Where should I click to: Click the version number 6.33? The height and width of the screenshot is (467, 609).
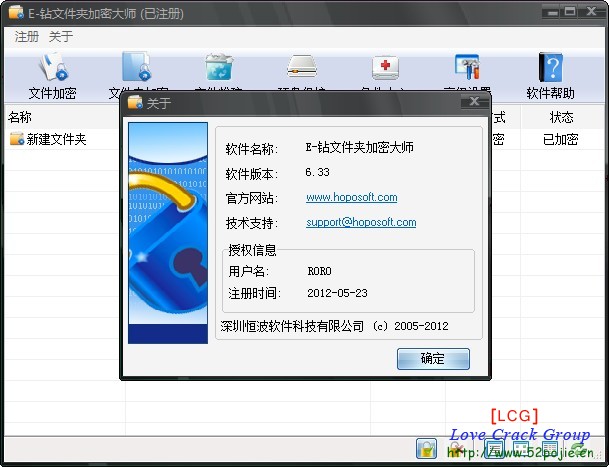[x=317, y=172]
